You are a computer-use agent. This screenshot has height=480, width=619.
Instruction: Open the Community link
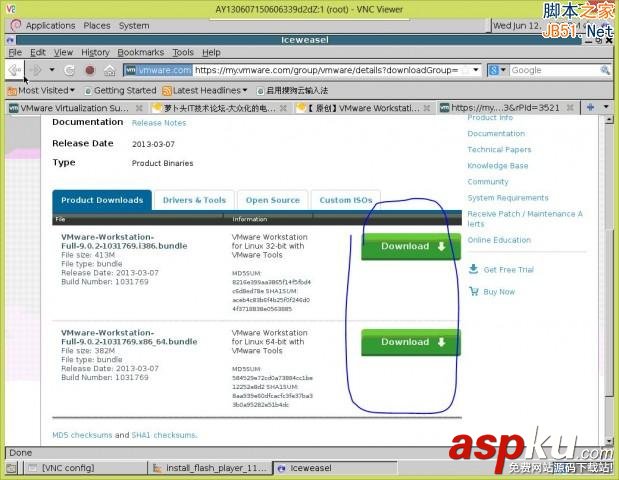click(488, 182)
